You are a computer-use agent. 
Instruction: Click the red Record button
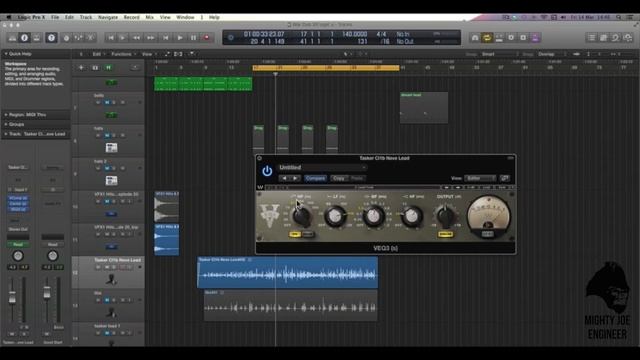[207, 38]
